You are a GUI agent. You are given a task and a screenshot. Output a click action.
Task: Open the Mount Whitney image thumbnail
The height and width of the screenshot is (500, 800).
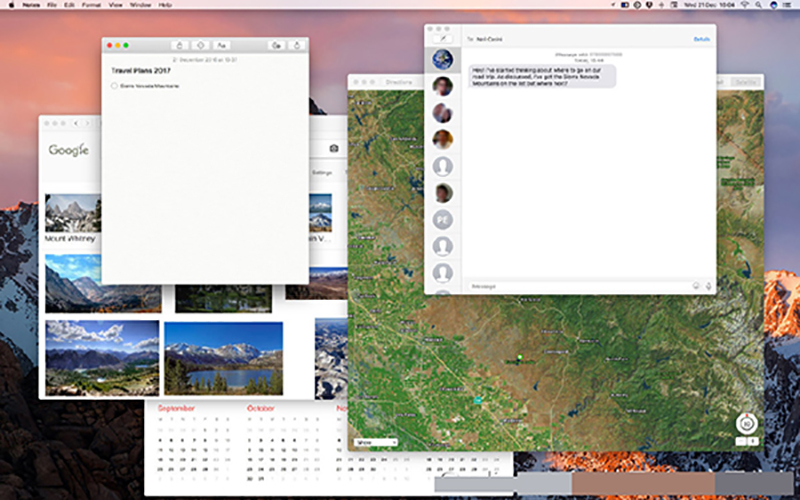[73, 213]
